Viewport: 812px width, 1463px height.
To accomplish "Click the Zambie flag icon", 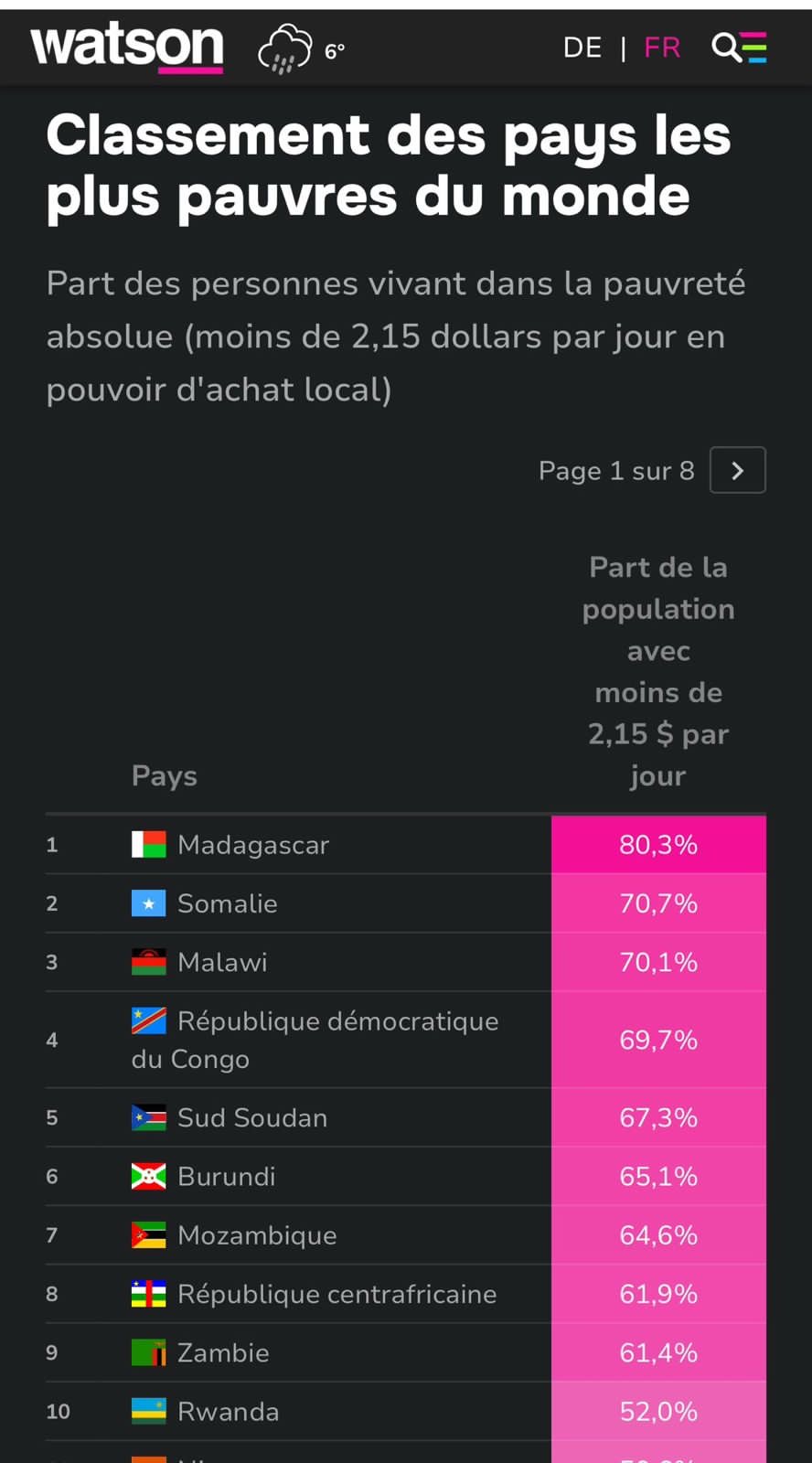I will pos(149,1352).
